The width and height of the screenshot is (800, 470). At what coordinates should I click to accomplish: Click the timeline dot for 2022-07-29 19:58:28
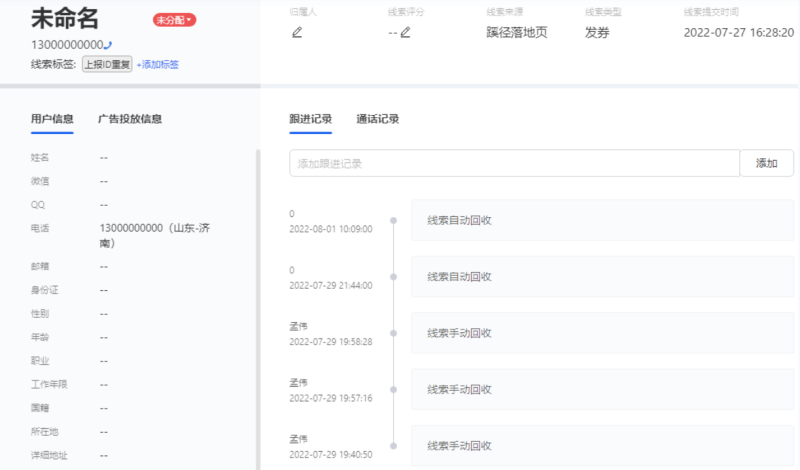click(393, 333)
